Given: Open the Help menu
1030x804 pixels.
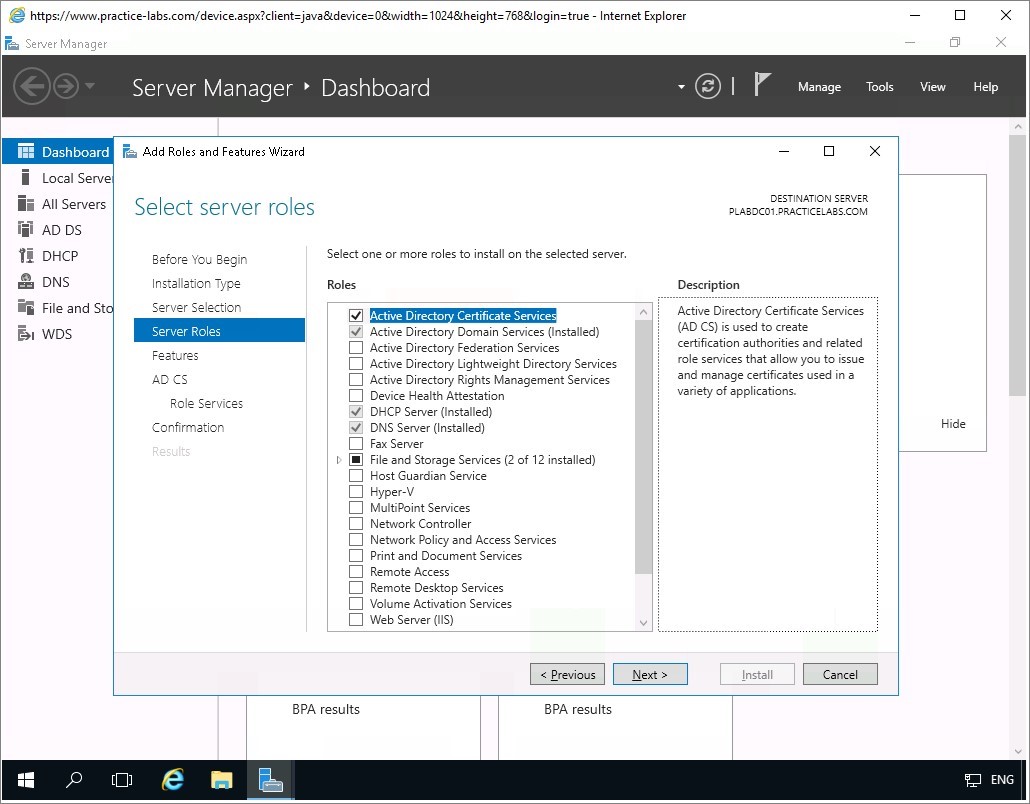Looking at the screenshot, I should point(985,87).
